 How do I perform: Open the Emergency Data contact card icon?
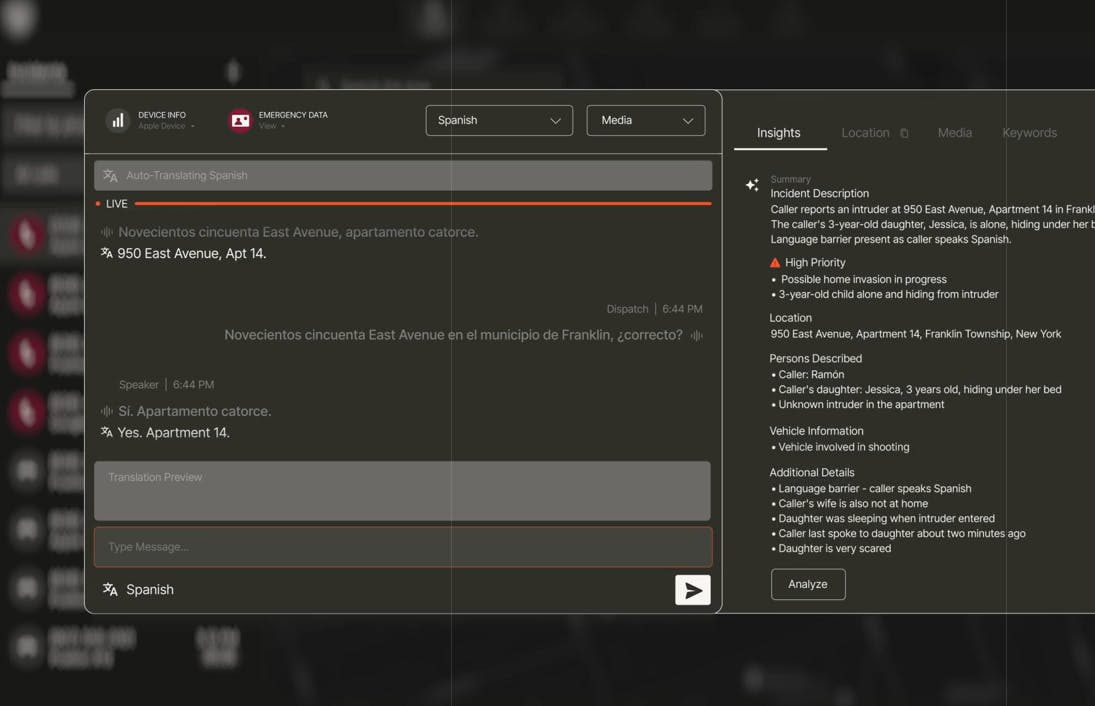coord(240,121)
